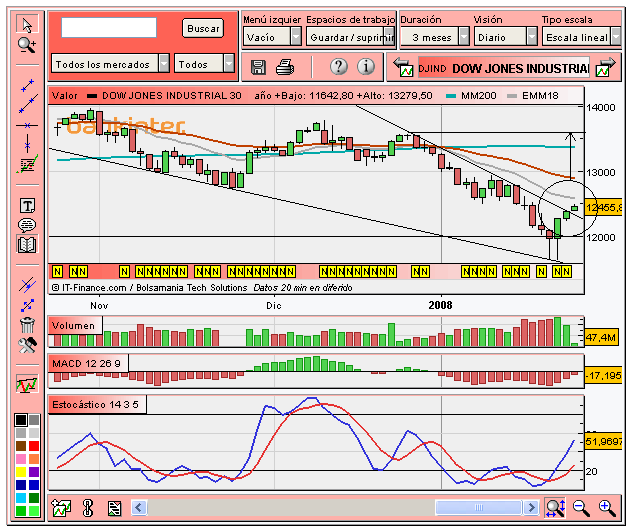Expand Guardar / suprimir dropdown
This screenshot has width=630, height=529.
click(351, 37)
